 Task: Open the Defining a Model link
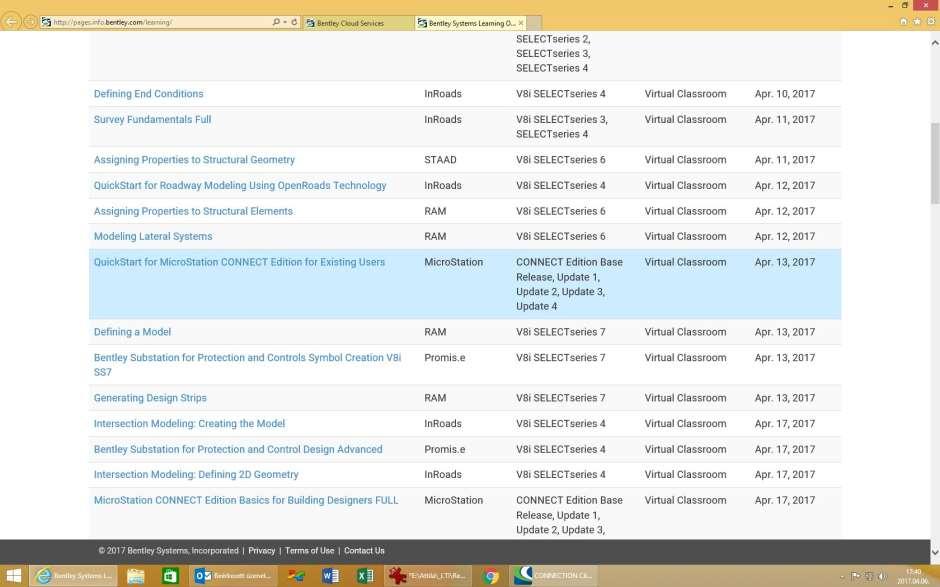(132, 332)
